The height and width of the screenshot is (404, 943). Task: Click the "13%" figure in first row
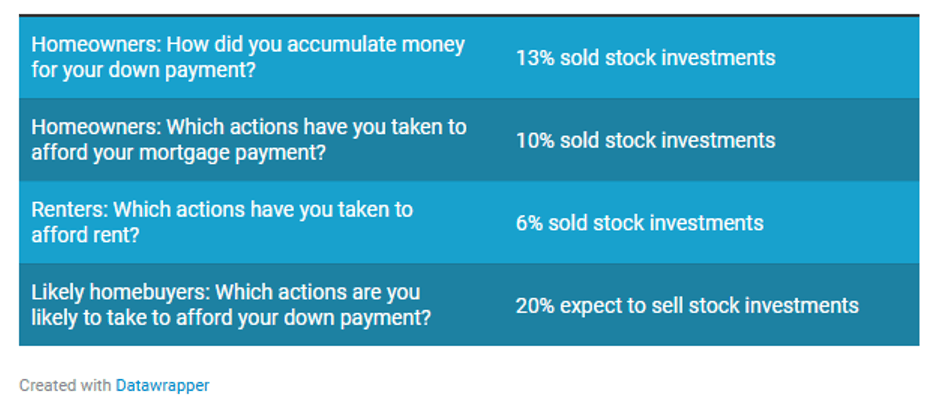tap(535, 58)
